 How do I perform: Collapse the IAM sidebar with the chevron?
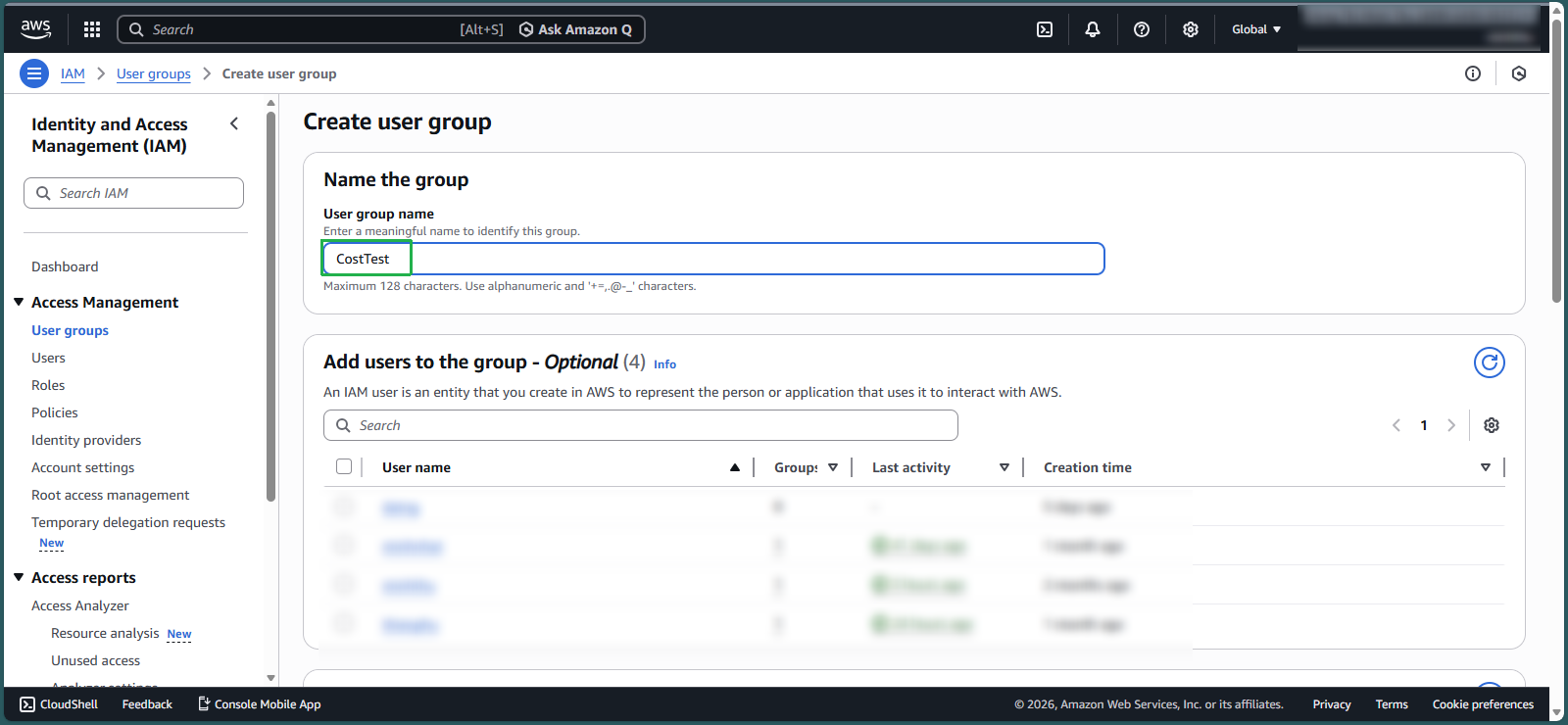click(234, 123)
